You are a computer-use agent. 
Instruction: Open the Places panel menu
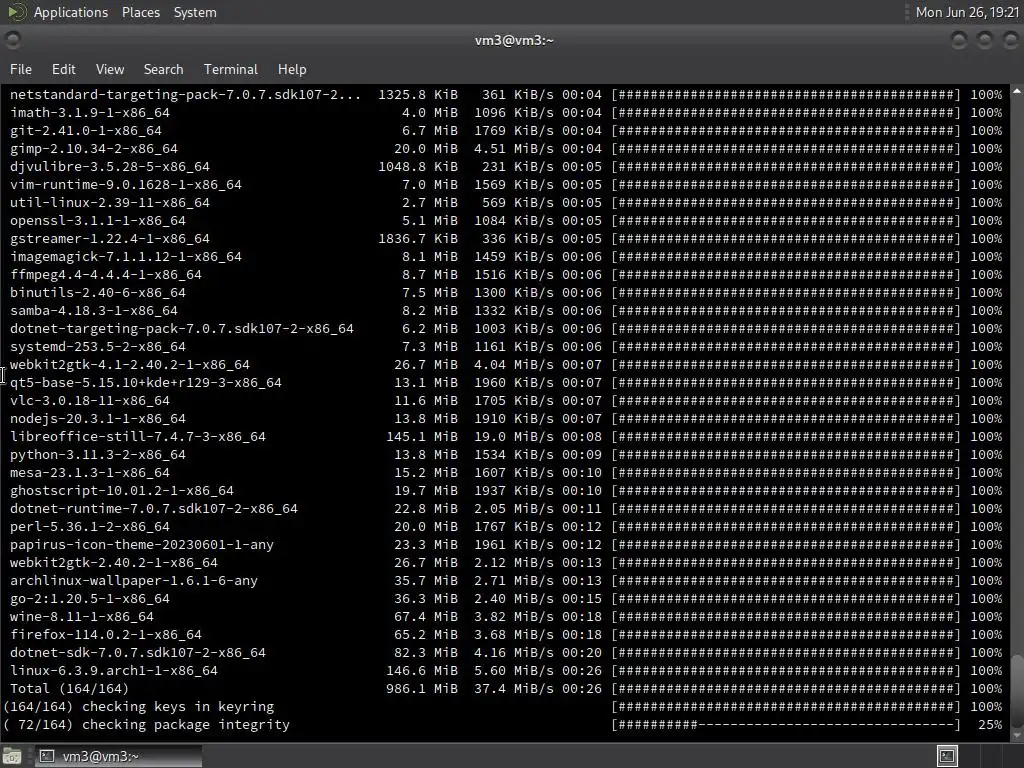140,12
